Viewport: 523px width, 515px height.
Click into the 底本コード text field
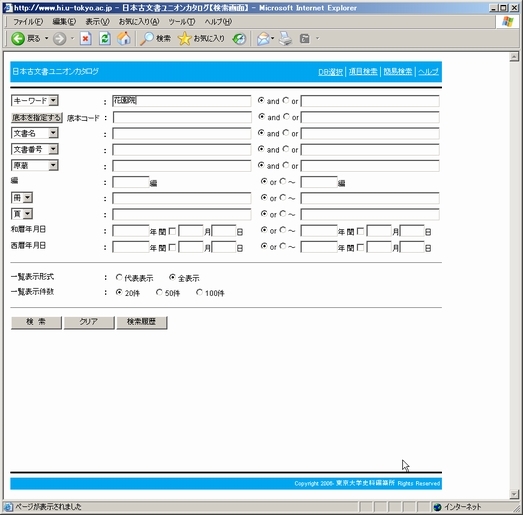[x=182, y=117]
